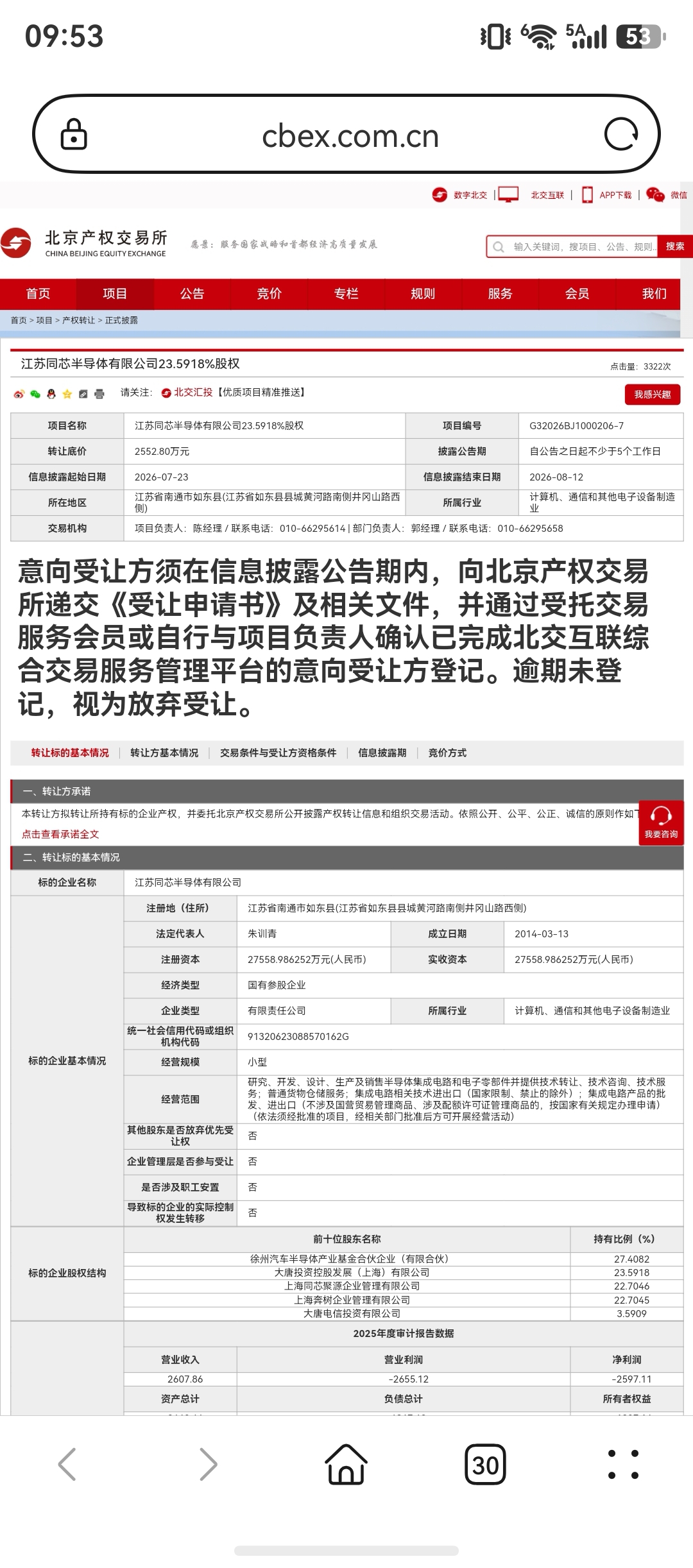Image resolution: width=693 pixels, height=1568 pixels.
Task: Share via the QQ penguin icon
Action: (51, 394)
